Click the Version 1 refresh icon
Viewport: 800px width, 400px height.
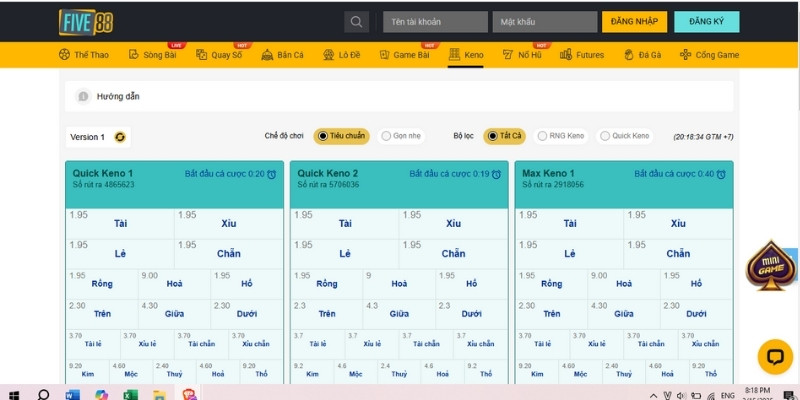coord(120,137)
